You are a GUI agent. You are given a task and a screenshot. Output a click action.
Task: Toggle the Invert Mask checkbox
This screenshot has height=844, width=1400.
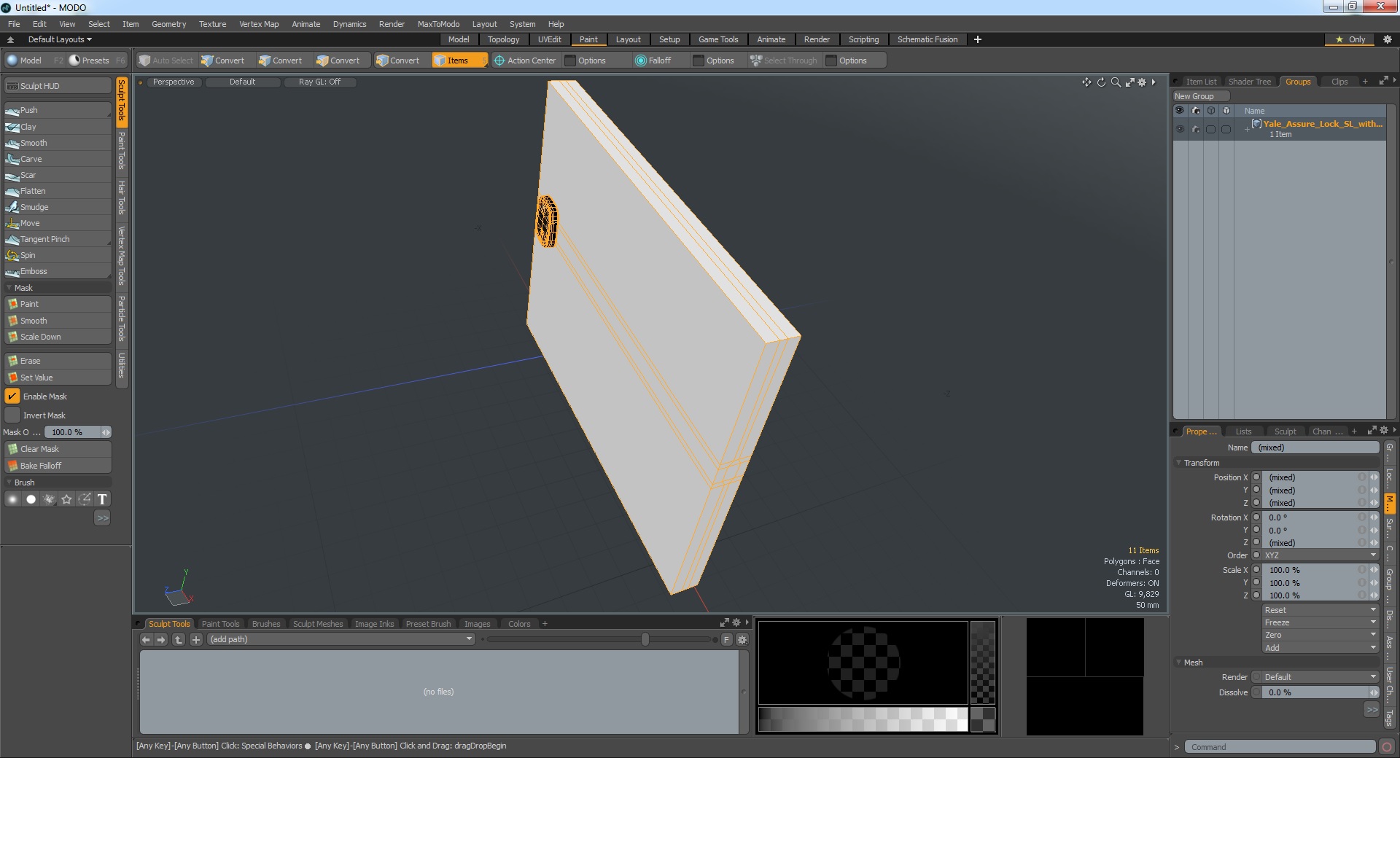pos(12,415)
